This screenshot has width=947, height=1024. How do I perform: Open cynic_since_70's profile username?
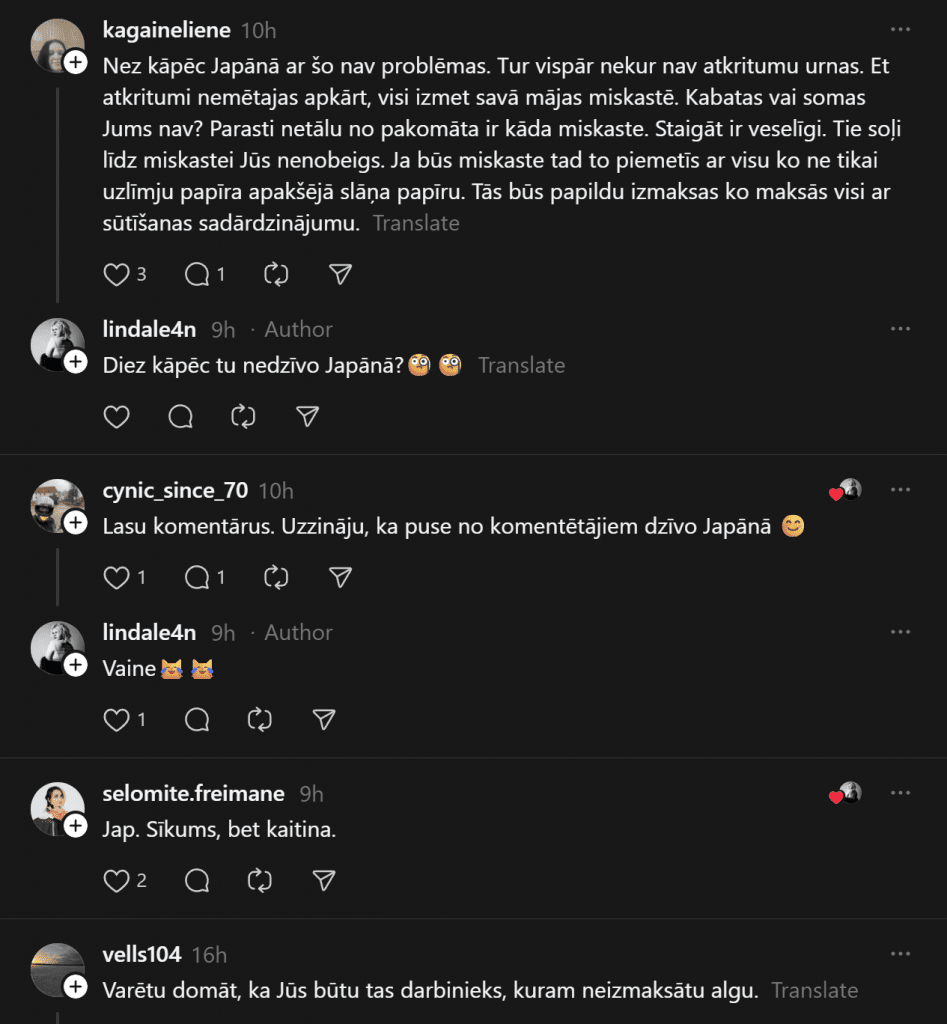175,490
